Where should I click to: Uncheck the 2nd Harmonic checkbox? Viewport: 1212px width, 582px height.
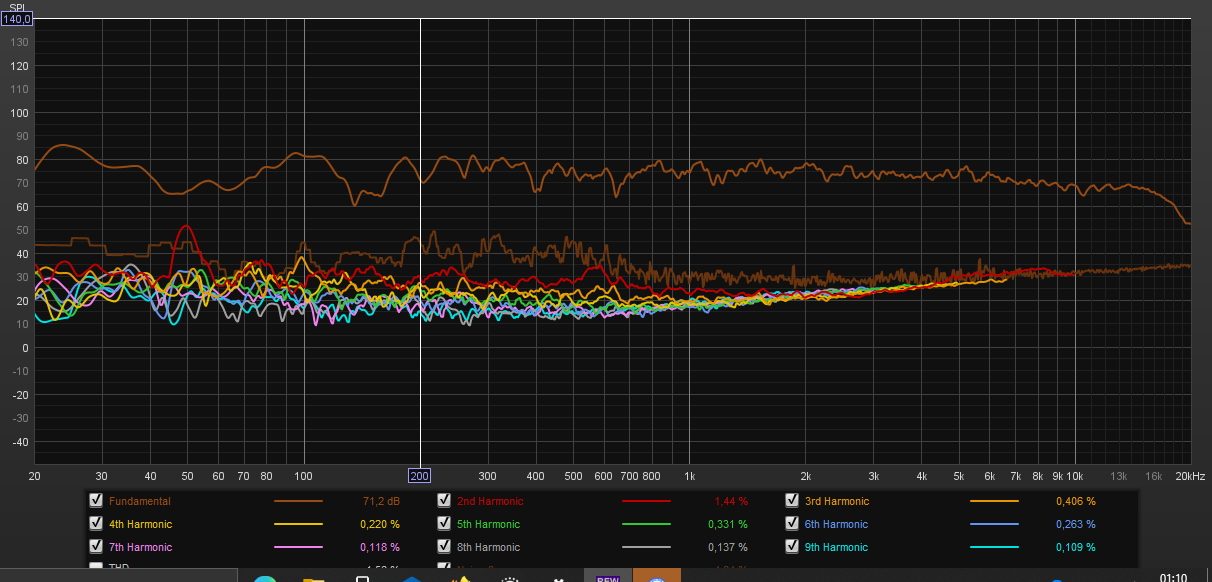(444, 501)
